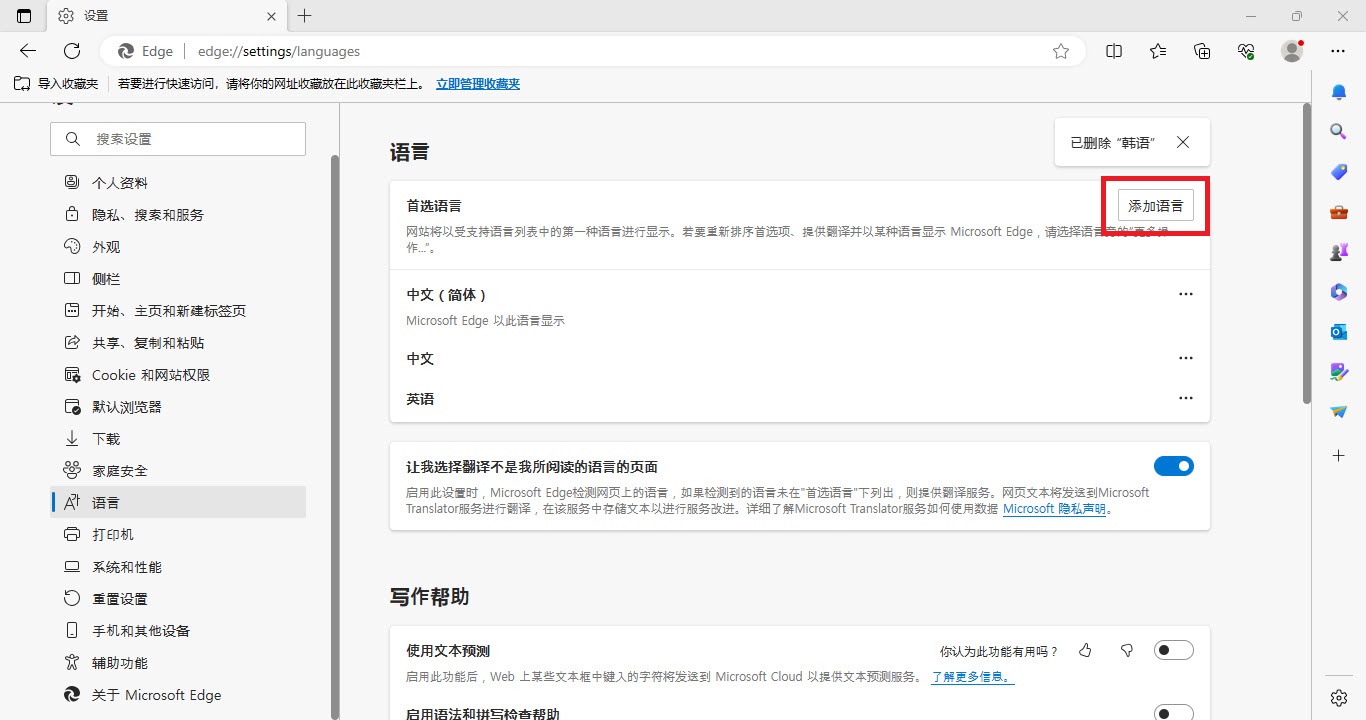Open 导入收藏夹 in favorites bar
Image resolution: width=1366 pixels, height=720 pixels.
click(56, 84)
